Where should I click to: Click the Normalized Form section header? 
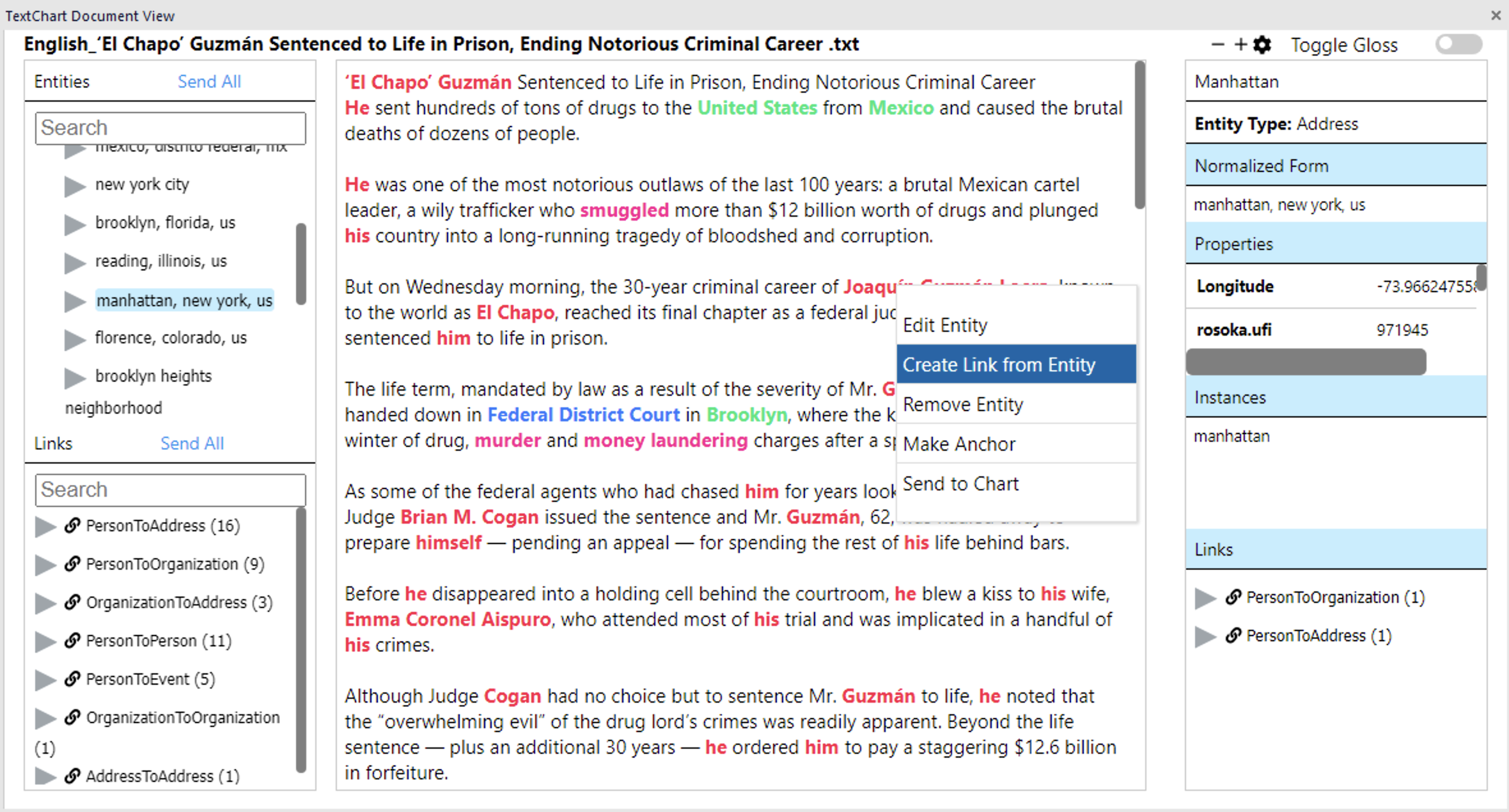(x=1336, y=166)
